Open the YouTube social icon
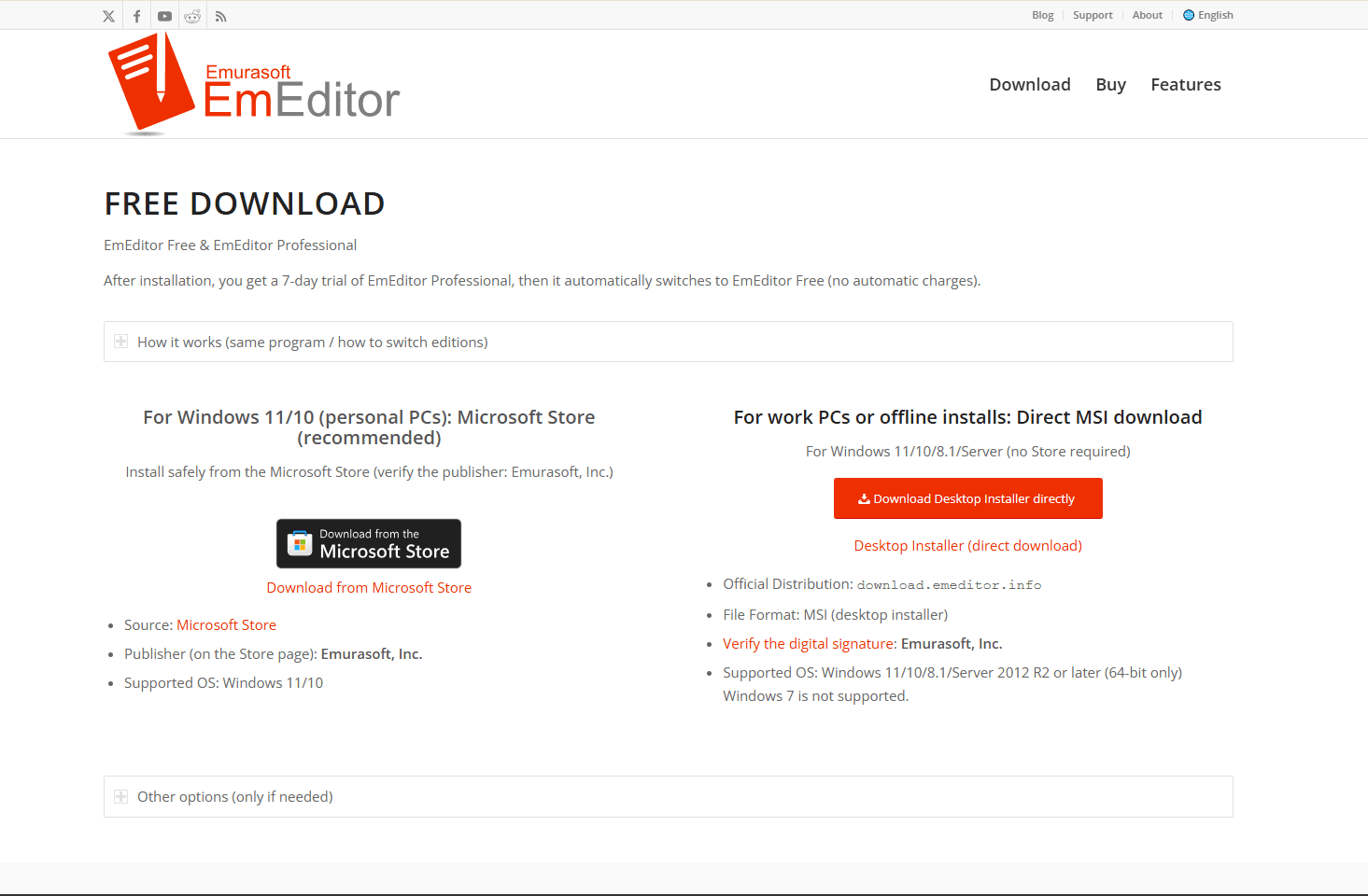This screenshot has width=1368, height=896. click(x=164, y=16)
